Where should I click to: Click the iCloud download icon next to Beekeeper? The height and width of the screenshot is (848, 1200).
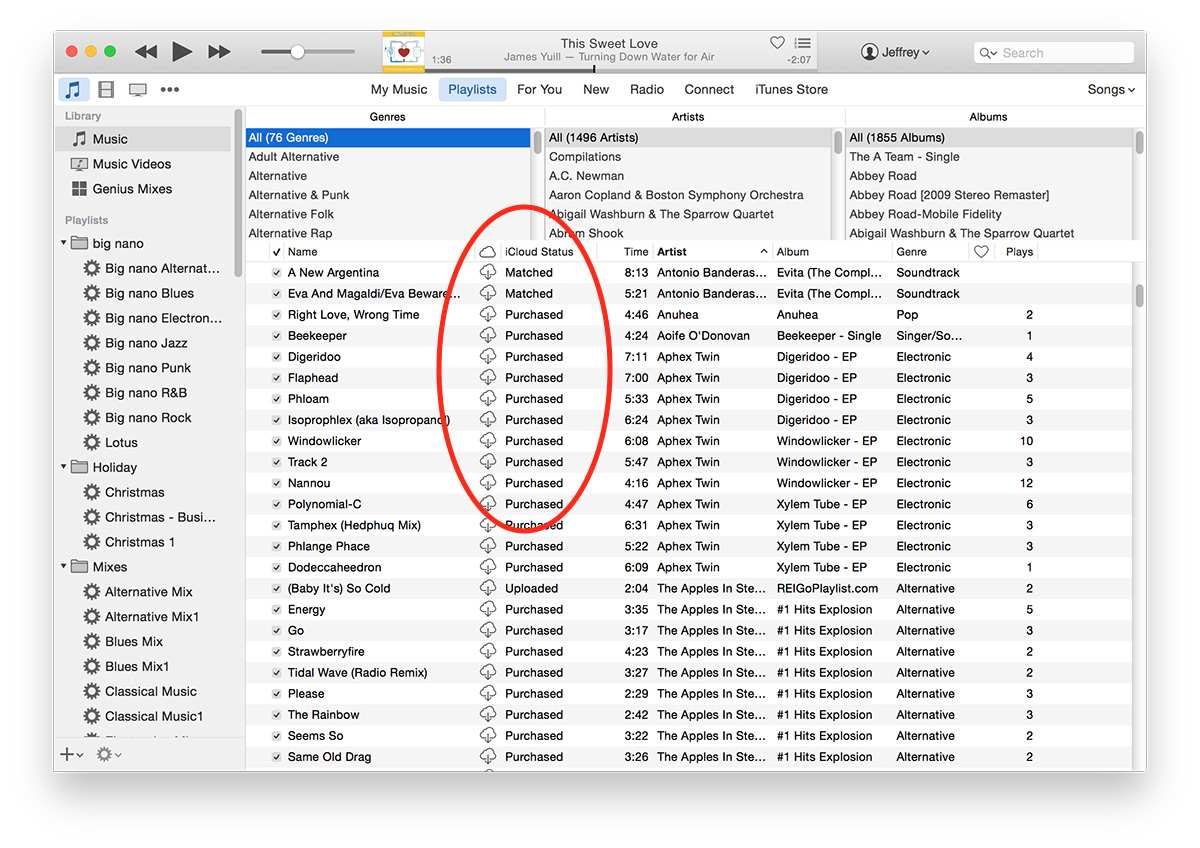click(487, 335)
